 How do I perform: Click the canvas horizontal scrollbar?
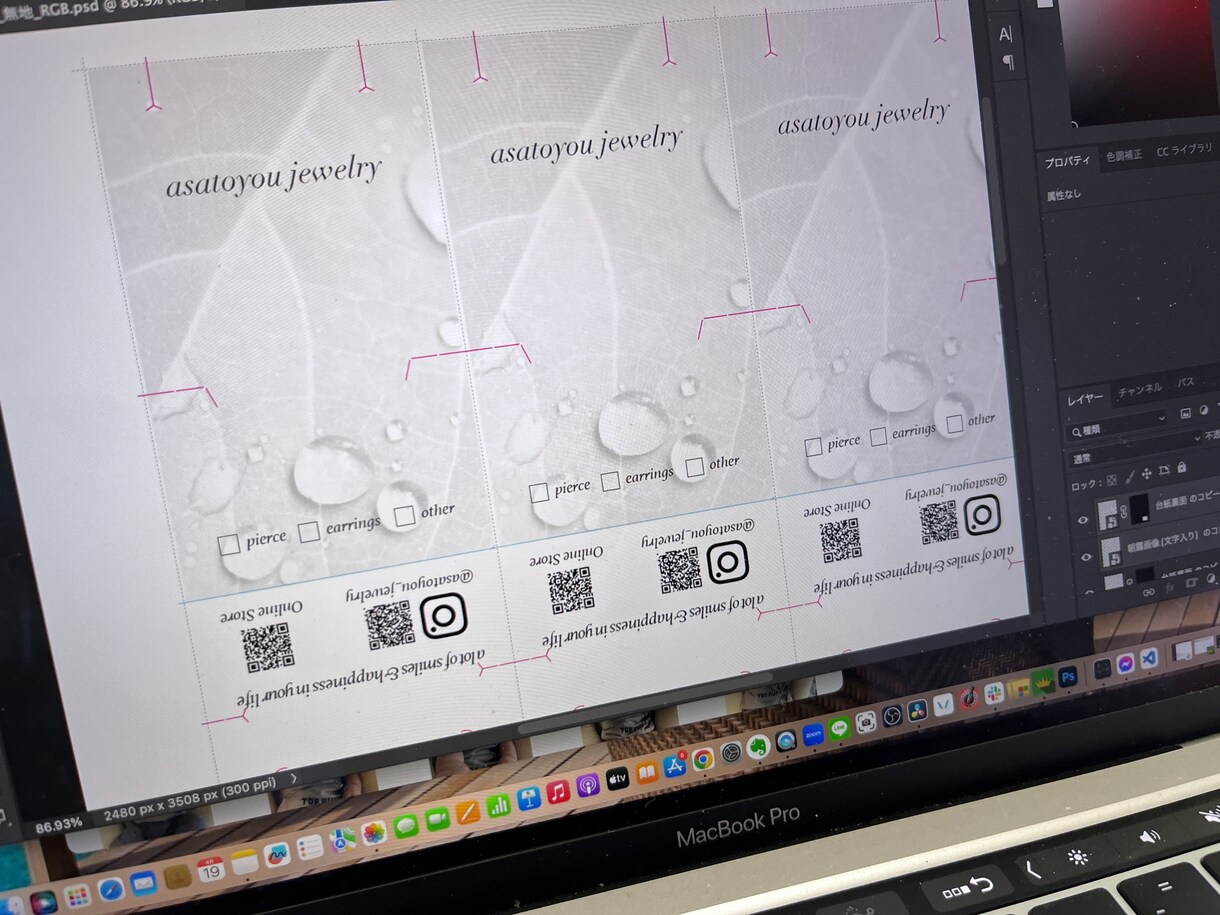click(645, 704)
